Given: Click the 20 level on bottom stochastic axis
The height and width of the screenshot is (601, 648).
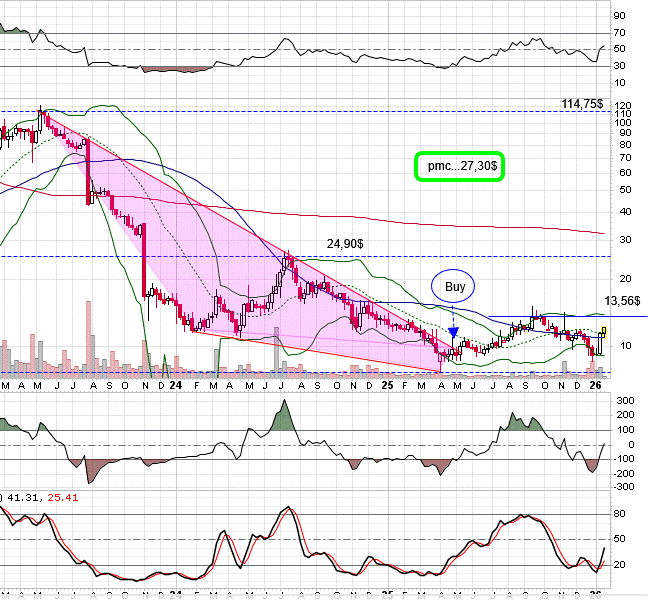Looking at the screenshot, I should pyautogui.click(x=620, y=565).
